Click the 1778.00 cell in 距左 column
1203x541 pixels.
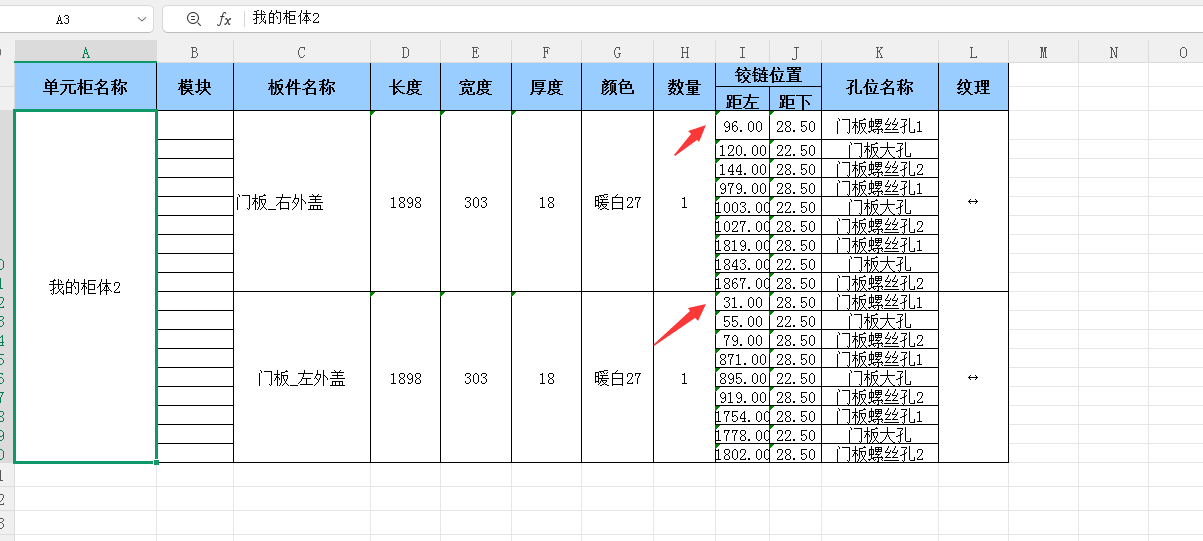pos(742,435)
